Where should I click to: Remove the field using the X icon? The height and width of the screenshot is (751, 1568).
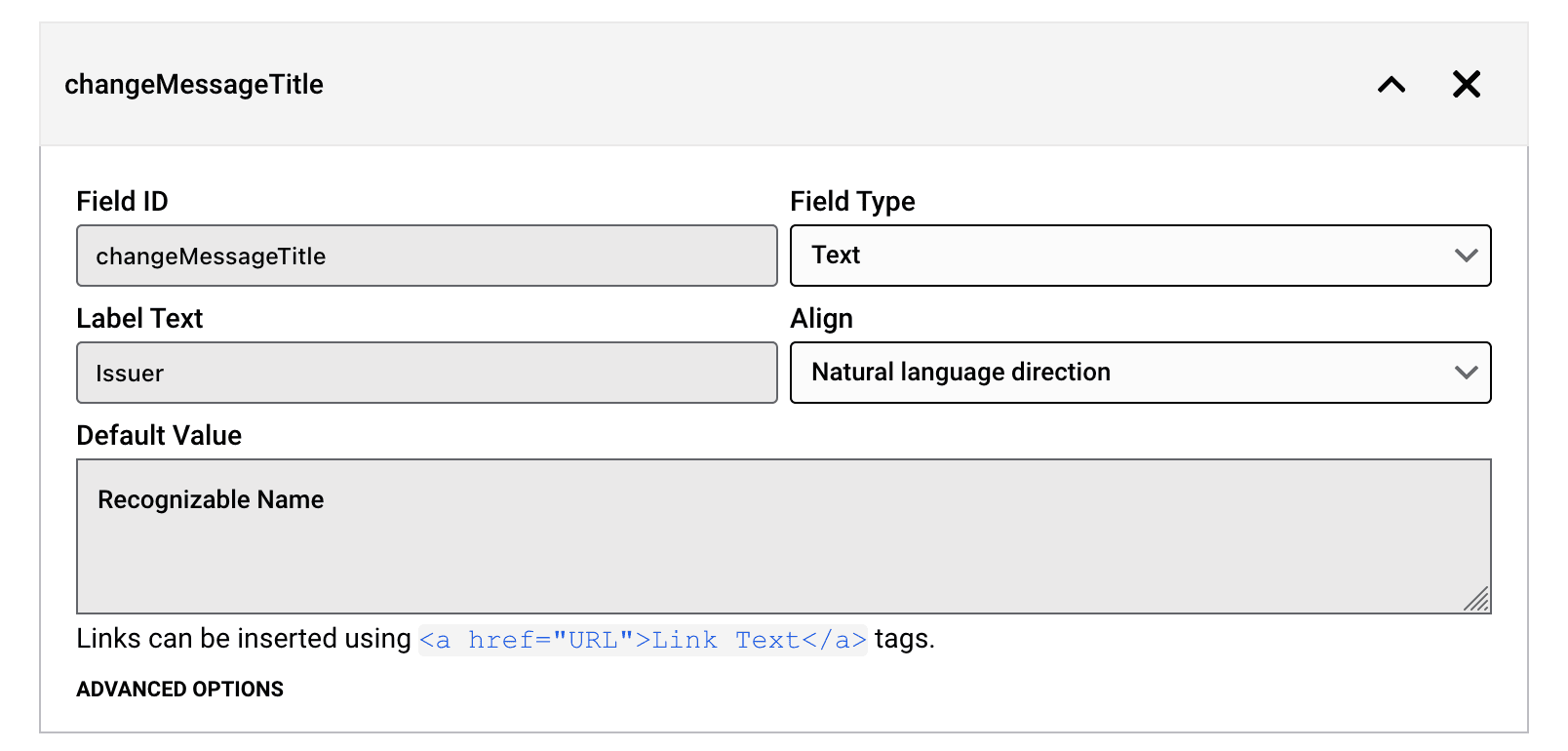tap(1466, 85)
